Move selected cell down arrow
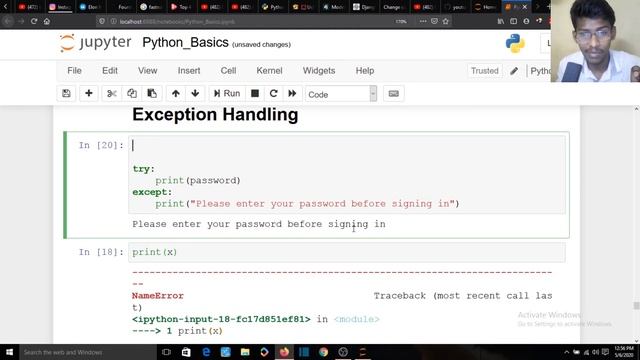This screenshot has height=360, width=640. [195, 93]
